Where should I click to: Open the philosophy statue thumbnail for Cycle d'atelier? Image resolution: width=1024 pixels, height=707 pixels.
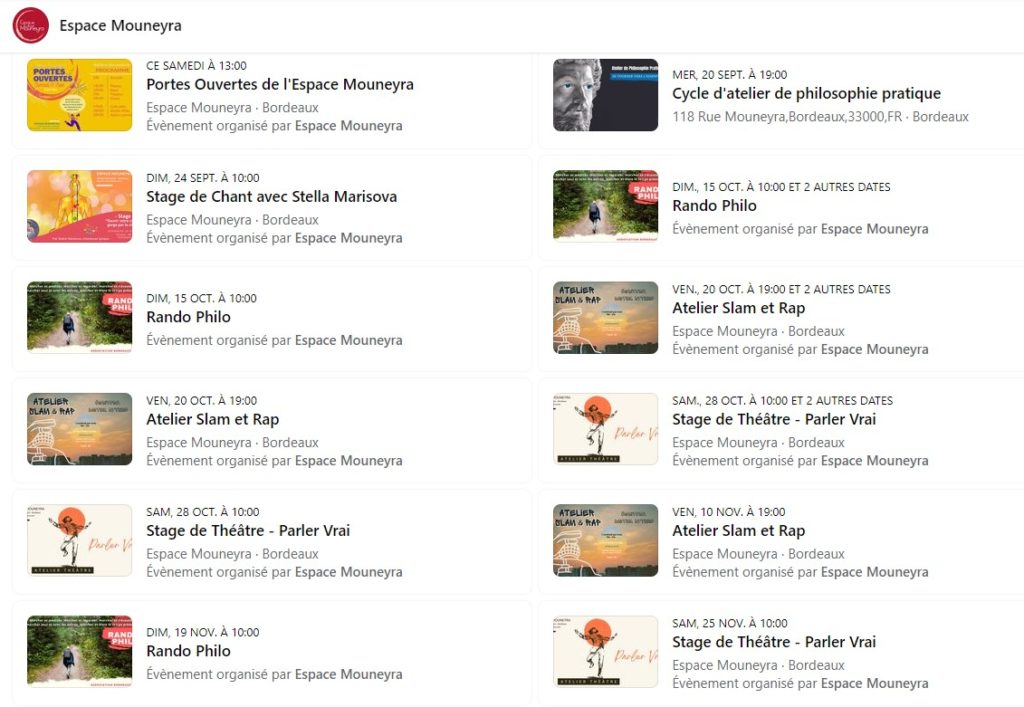click(605, 95)
